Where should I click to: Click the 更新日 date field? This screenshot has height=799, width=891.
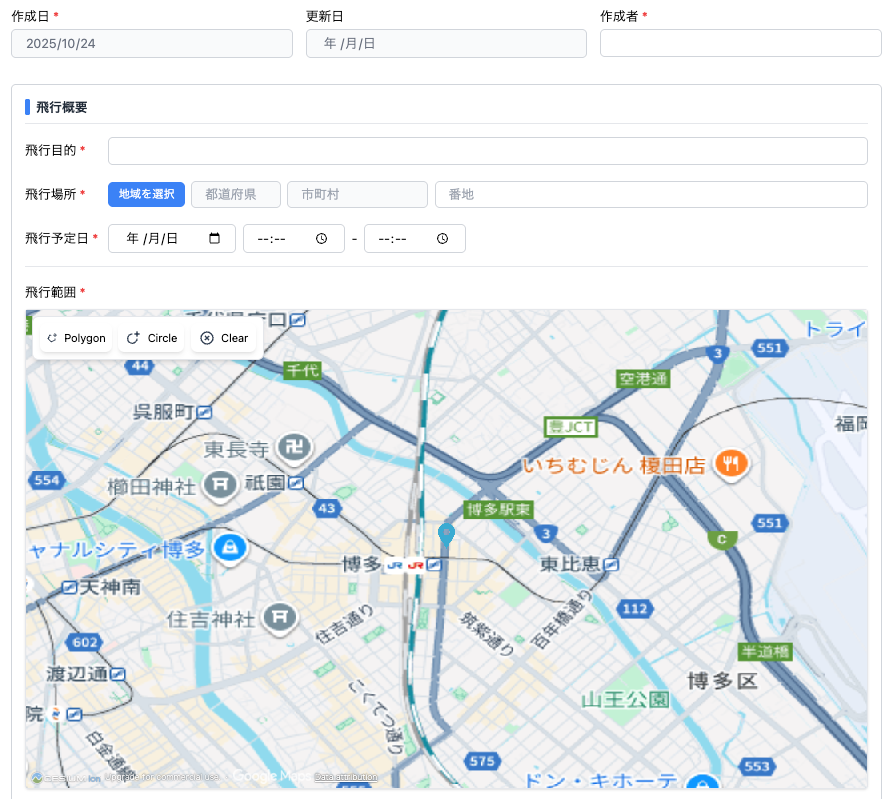pos(446,44)
